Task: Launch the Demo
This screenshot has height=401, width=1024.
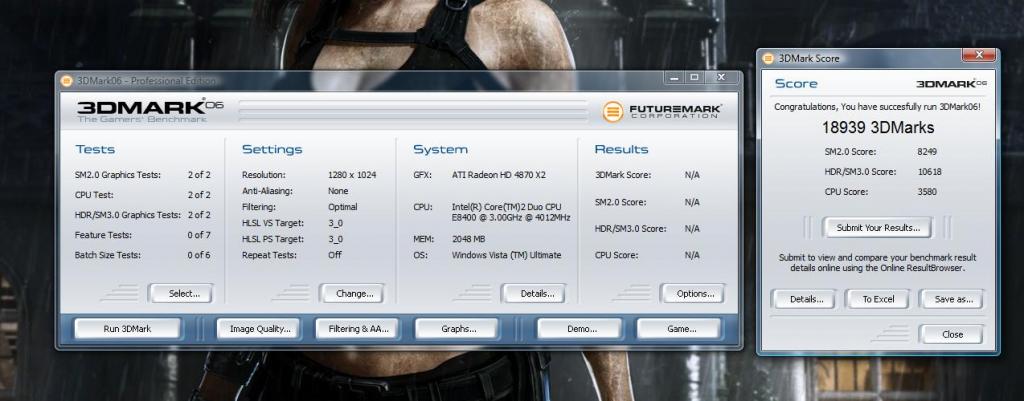Action: click(x=579, y=329)
